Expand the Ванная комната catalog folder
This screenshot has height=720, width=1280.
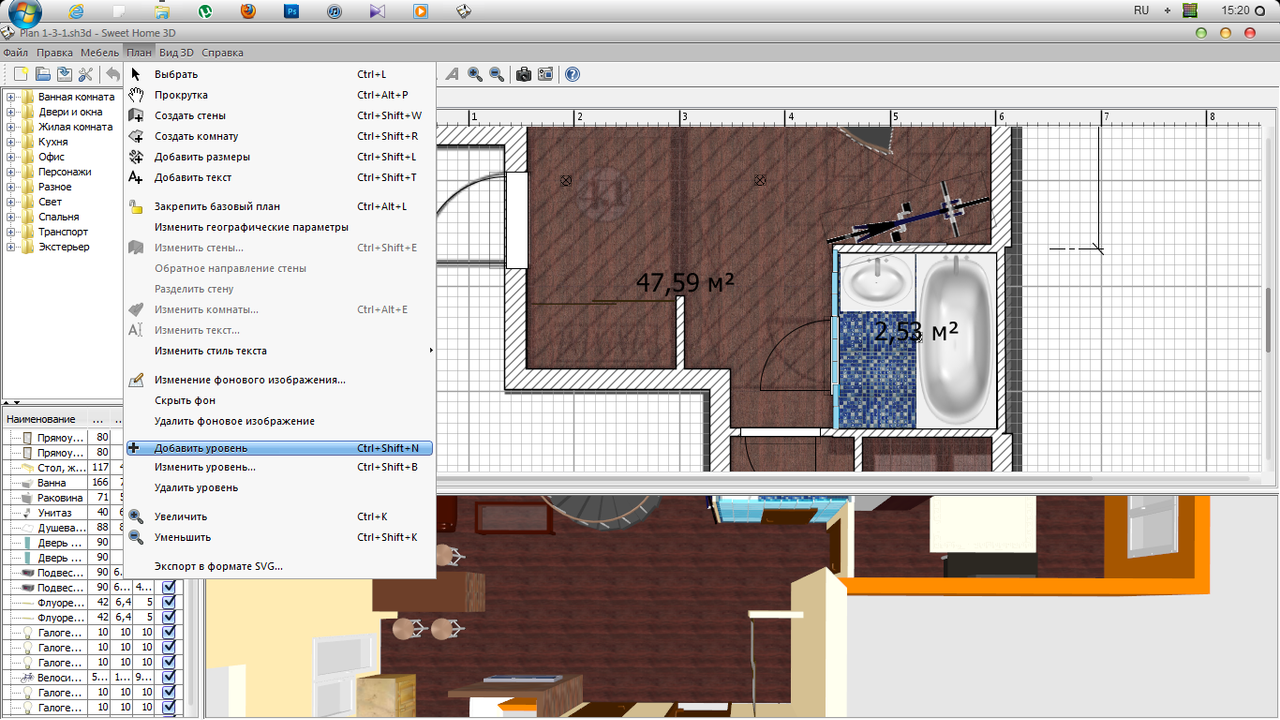11,97
